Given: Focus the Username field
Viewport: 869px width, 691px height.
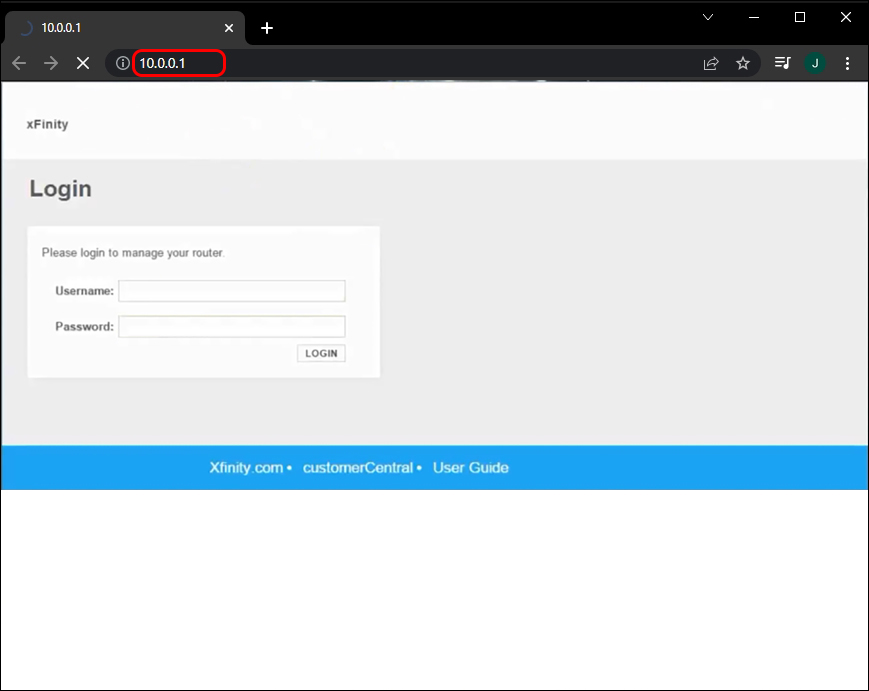Looking at the screenshot, I should click(x=232, y=291).
